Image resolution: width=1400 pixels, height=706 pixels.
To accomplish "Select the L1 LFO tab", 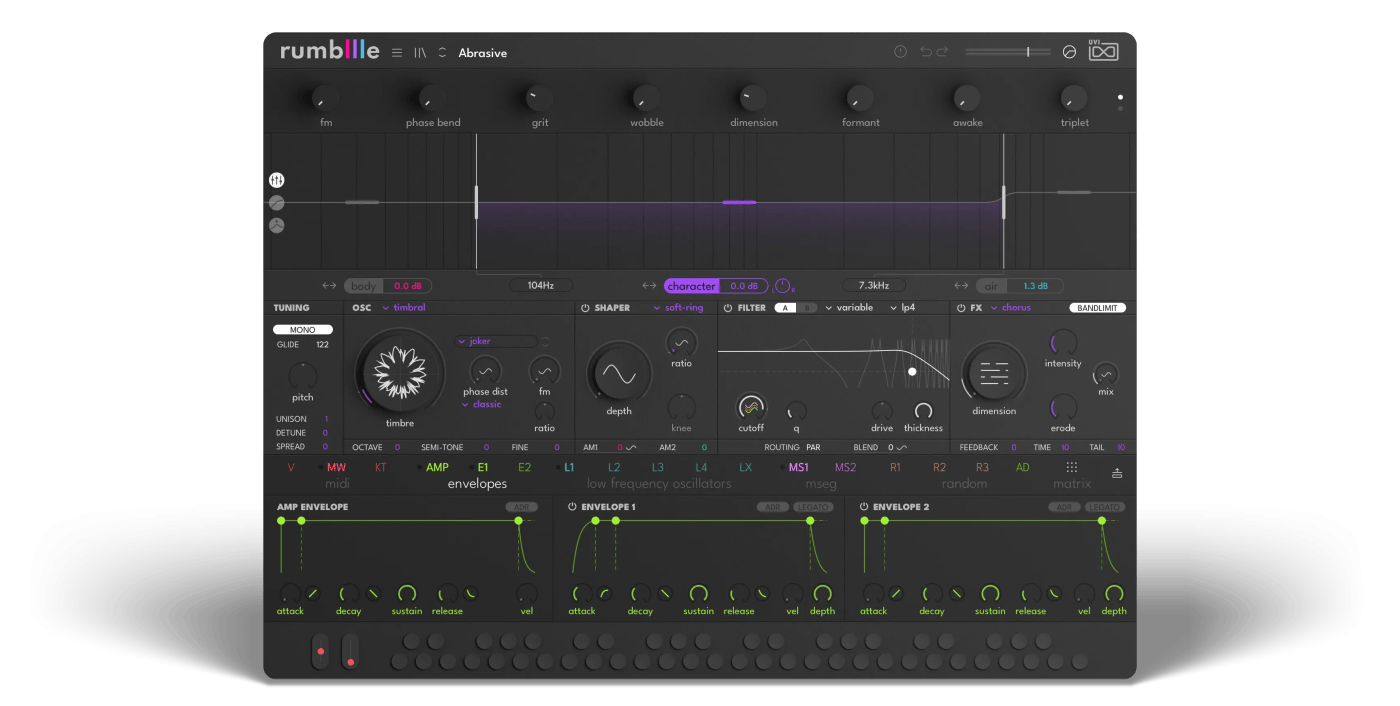I will (x=569, y=467).
